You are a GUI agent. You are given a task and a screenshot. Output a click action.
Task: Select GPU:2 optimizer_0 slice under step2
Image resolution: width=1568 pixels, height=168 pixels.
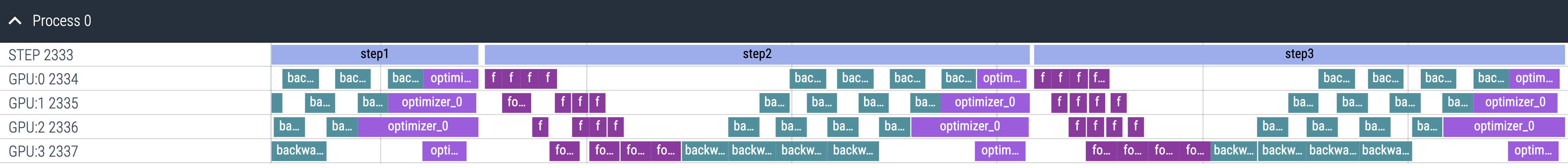pos(969,127)
